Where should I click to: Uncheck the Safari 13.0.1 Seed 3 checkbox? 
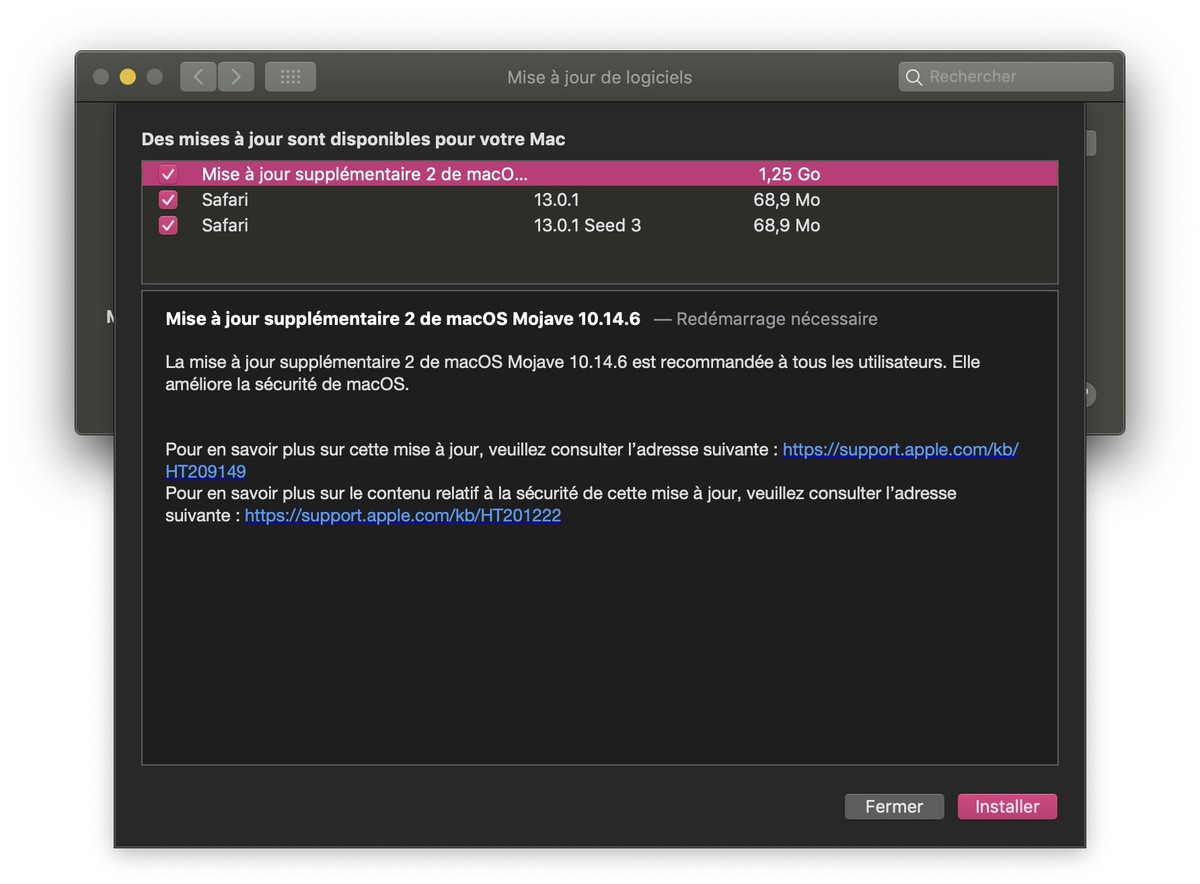pos(168,226)
